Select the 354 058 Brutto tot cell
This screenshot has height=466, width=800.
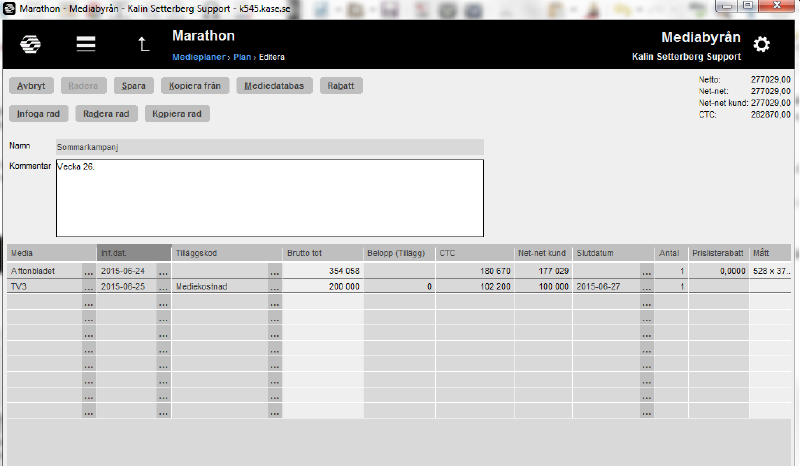tap(323, 272)
